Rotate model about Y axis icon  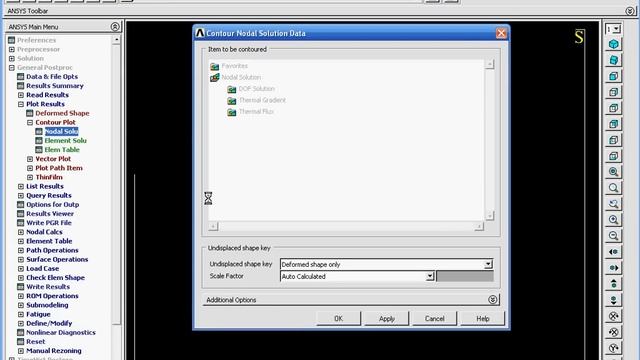(x=613, y=347)
